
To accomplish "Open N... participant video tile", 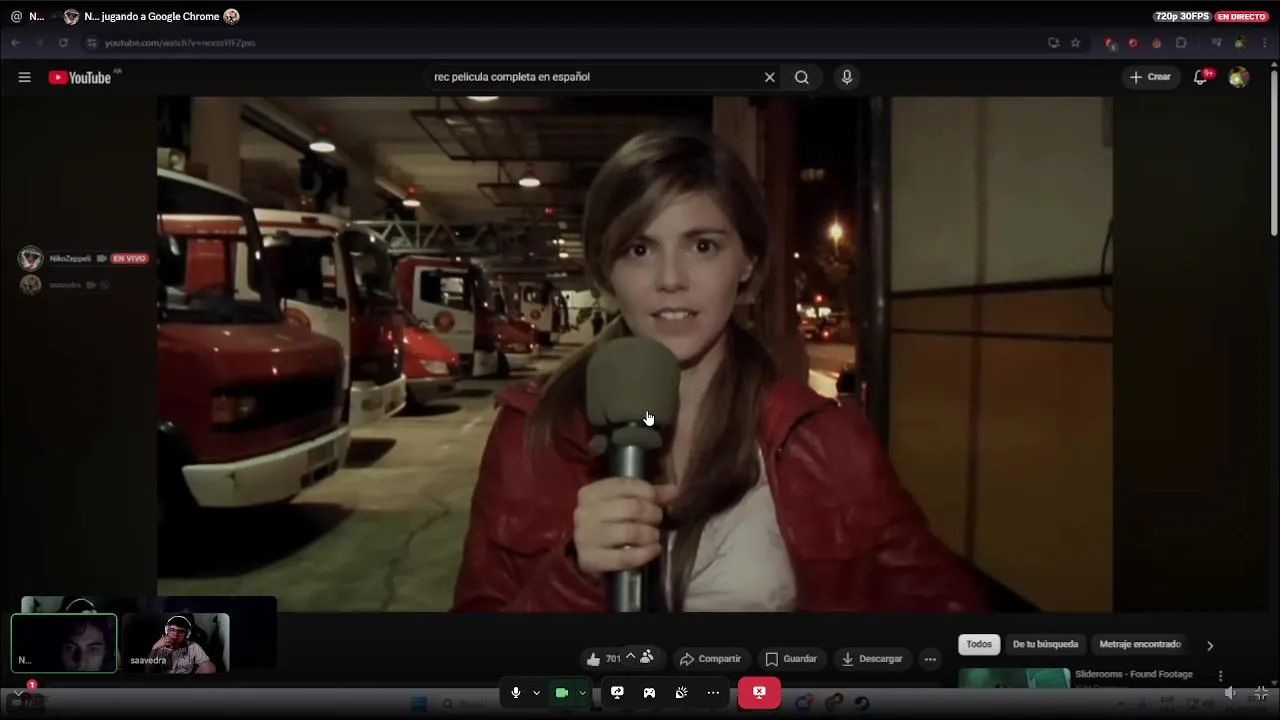I will pos(64,642).
